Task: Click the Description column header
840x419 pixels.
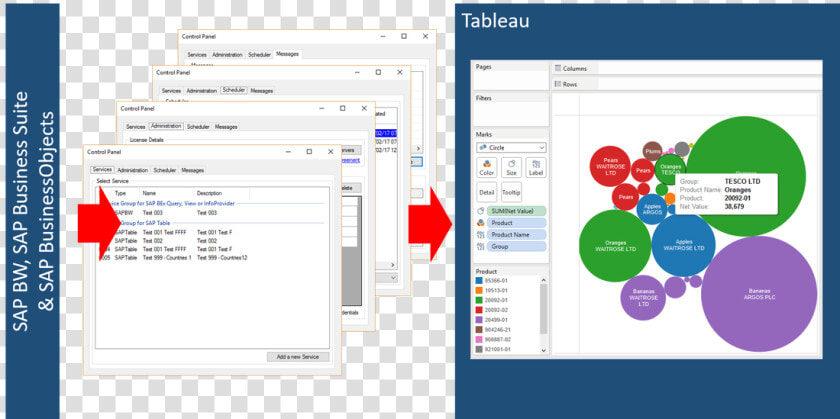Action: point(221,193)
